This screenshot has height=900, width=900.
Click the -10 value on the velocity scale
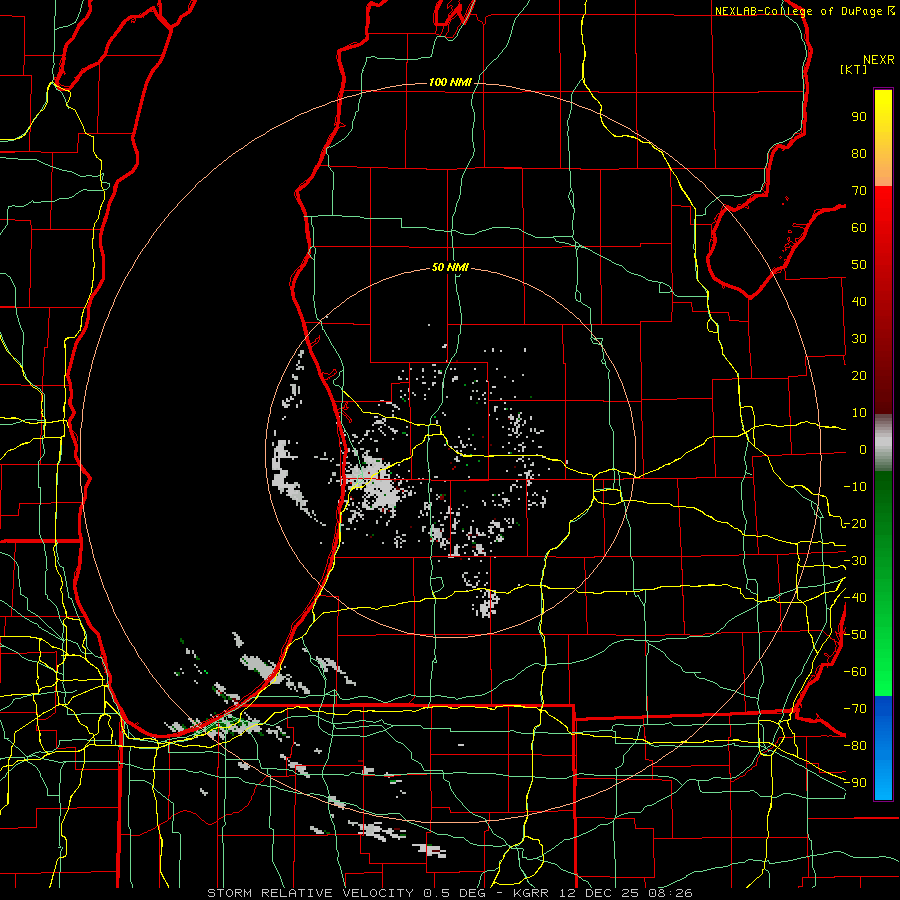pos(855,487)
